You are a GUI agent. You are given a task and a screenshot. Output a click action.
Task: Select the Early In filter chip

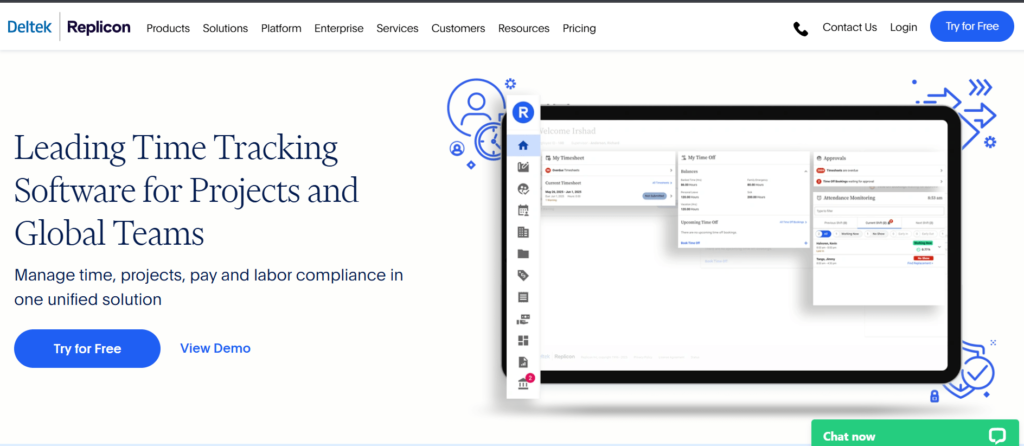900,234
